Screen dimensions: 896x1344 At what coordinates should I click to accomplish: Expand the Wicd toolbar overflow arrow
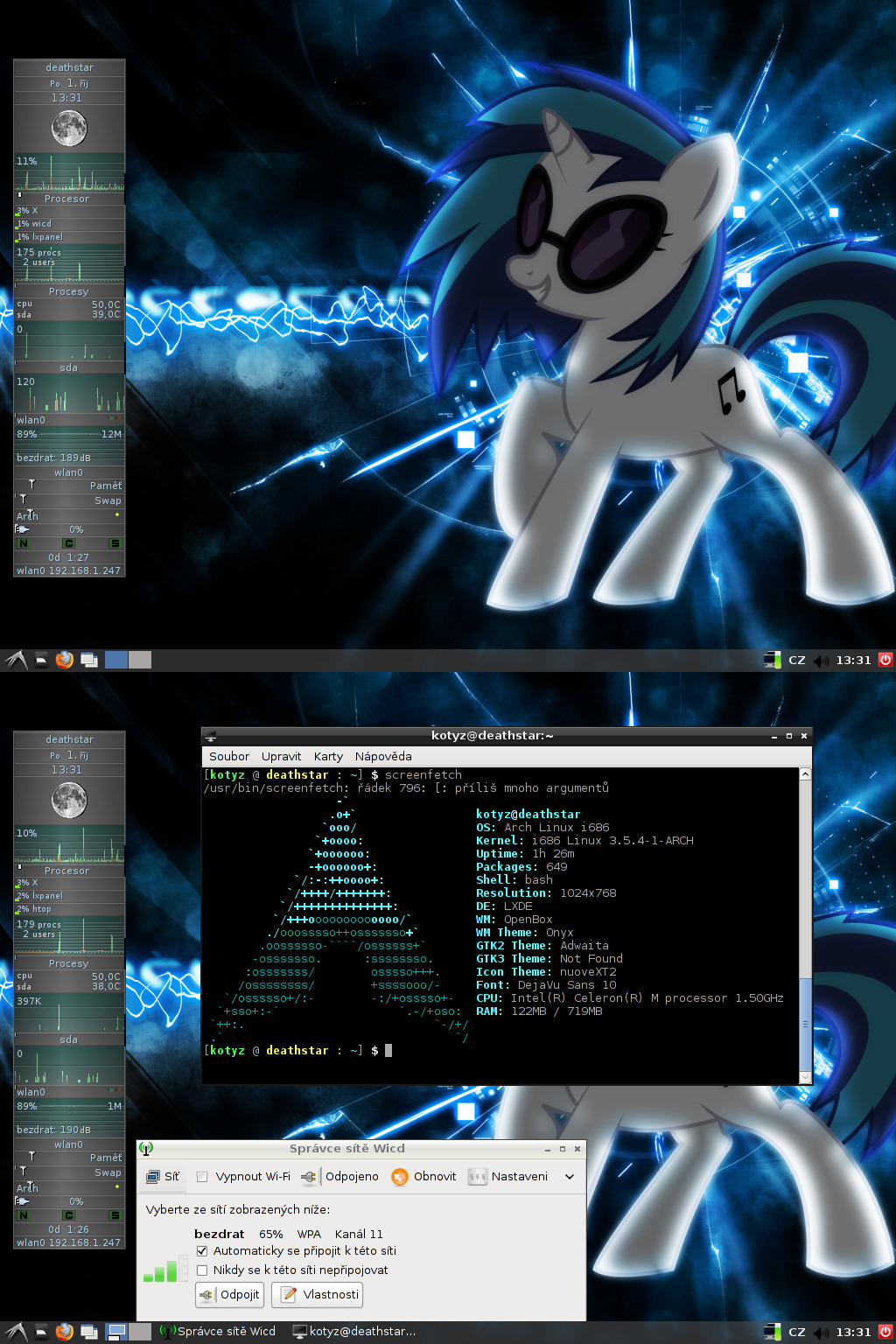point(570,1177)
